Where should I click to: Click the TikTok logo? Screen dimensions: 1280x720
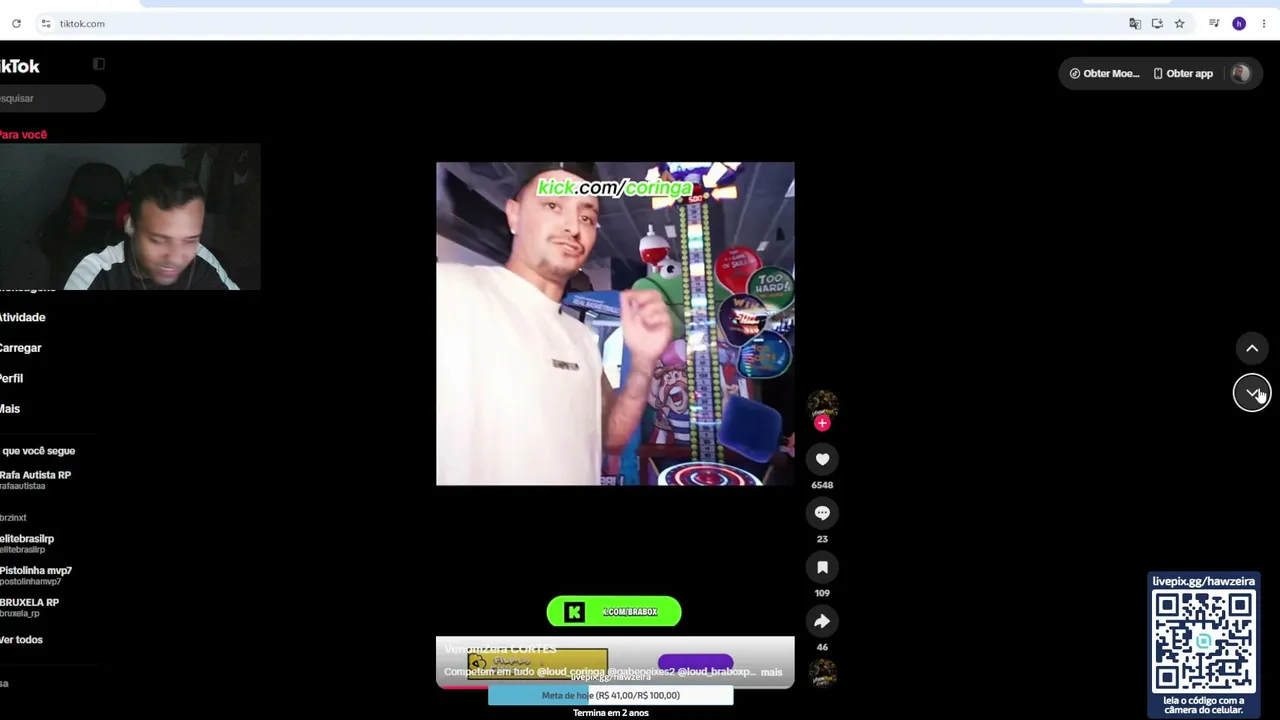pos(20,66)
